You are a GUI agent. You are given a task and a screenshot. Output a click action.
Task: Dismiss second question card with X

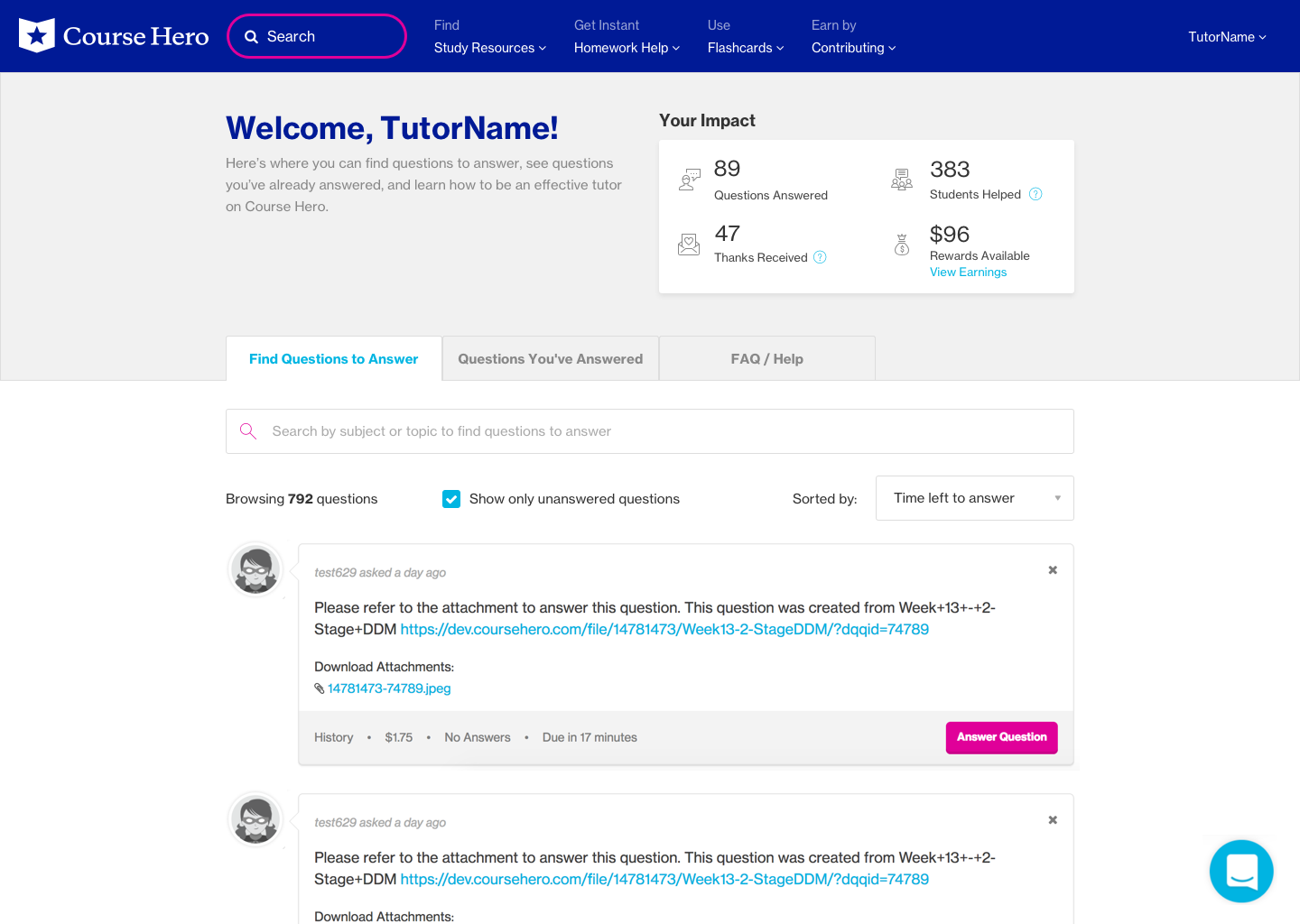click(x=1053, y=820)
